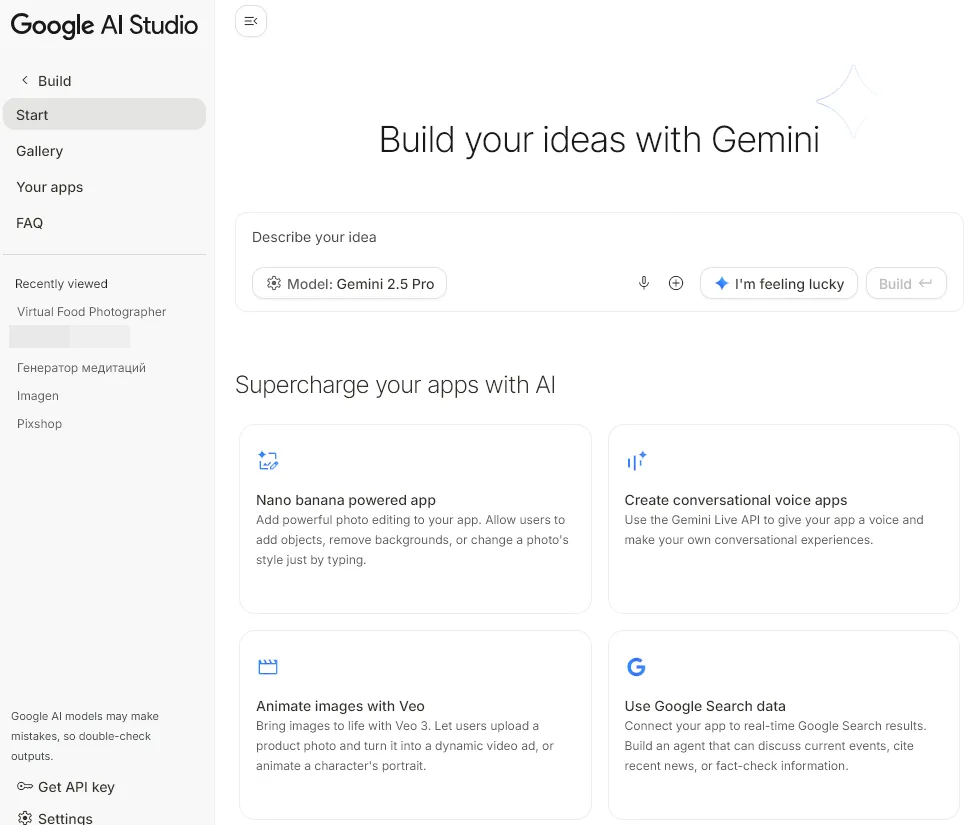Open the Model: Gemini 2.5 Pro selector
The image size is (974, 825).
349,284
